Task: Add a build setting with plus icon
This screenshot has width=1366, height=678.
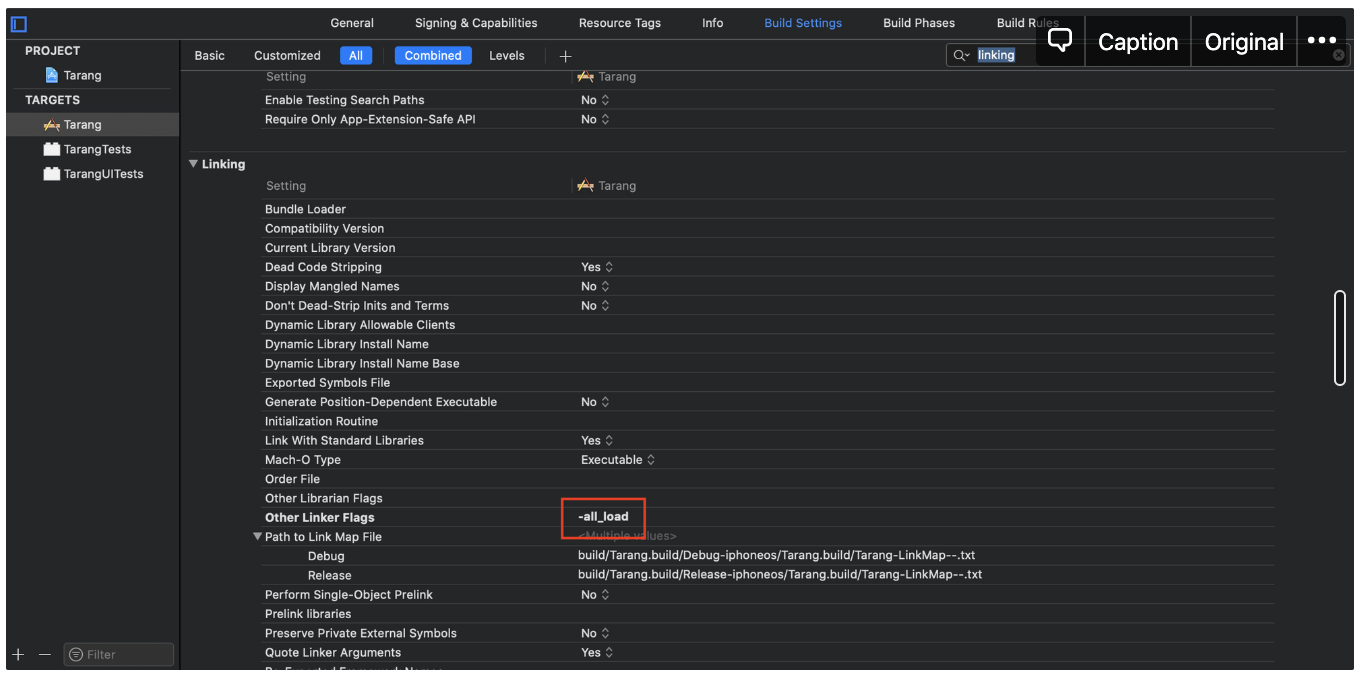Action: tap(565, 56)
